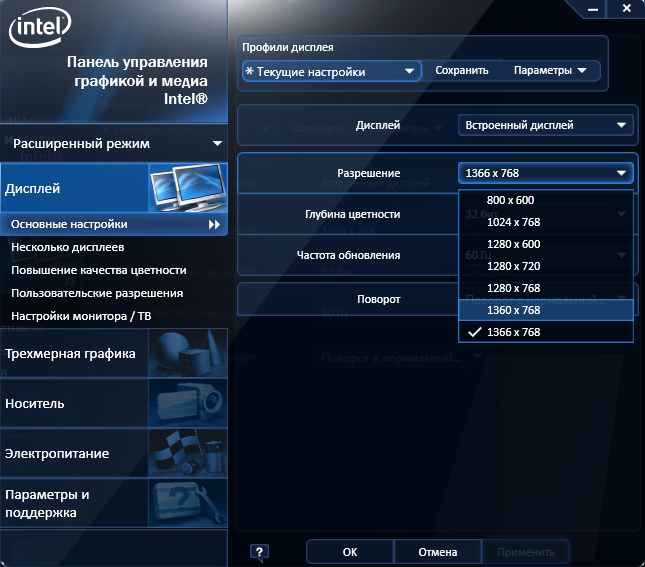The width and height of the screenshot is (645, 567).
Task: Open Повышение качества цветности settings
Action: click(99, 270)
